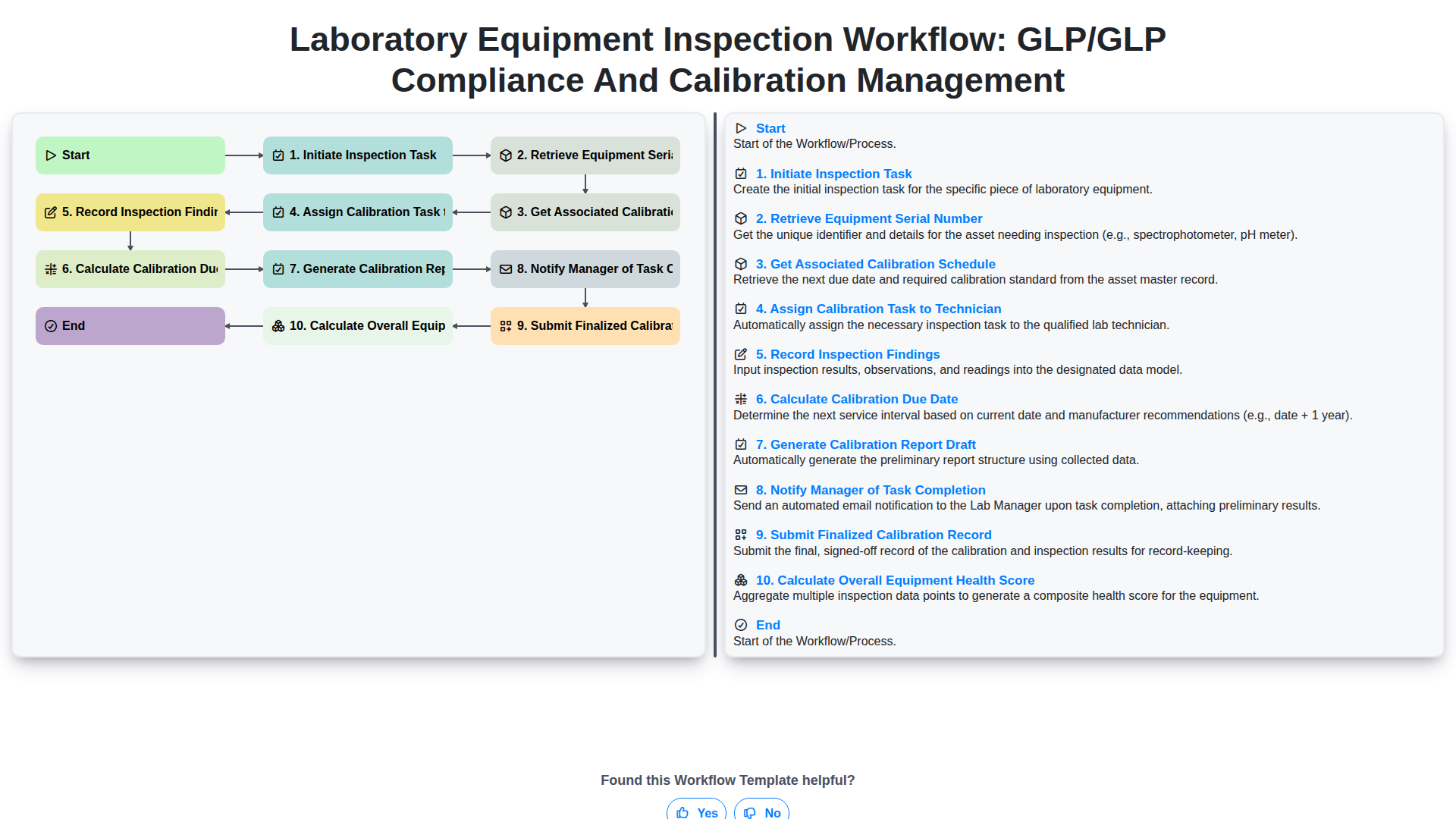Click icon beside 1. Initiate Inspection Task heading

click(741, 174)
